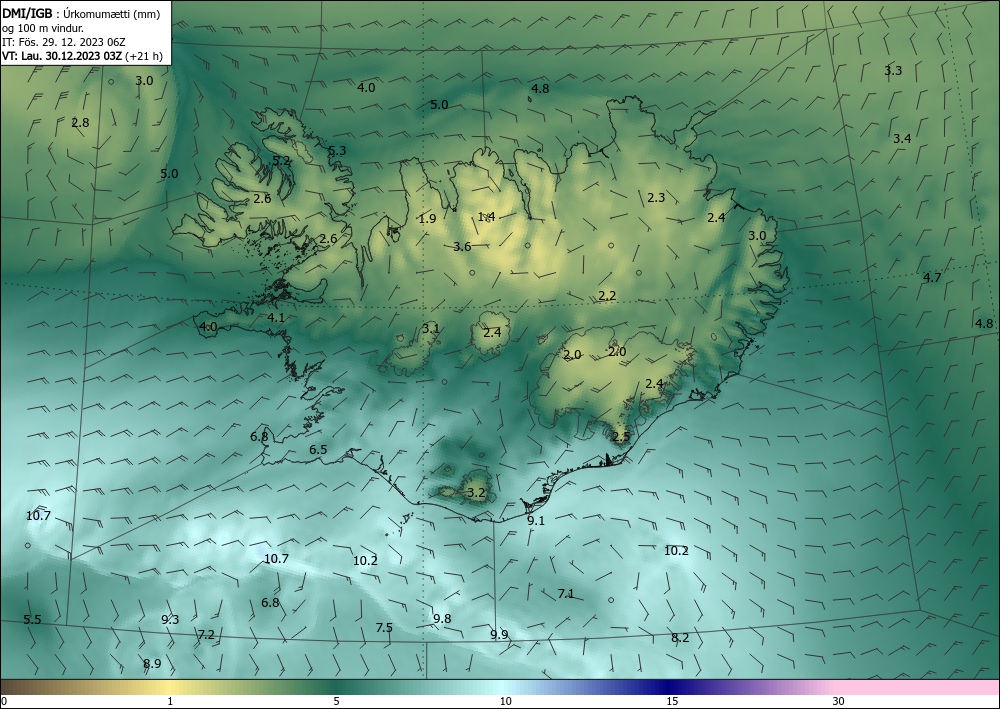Select the 'IT: Fös. 29. 12. 2023 06Z' line
This screenshot has height=709, width=1000.
pos(64,42)
